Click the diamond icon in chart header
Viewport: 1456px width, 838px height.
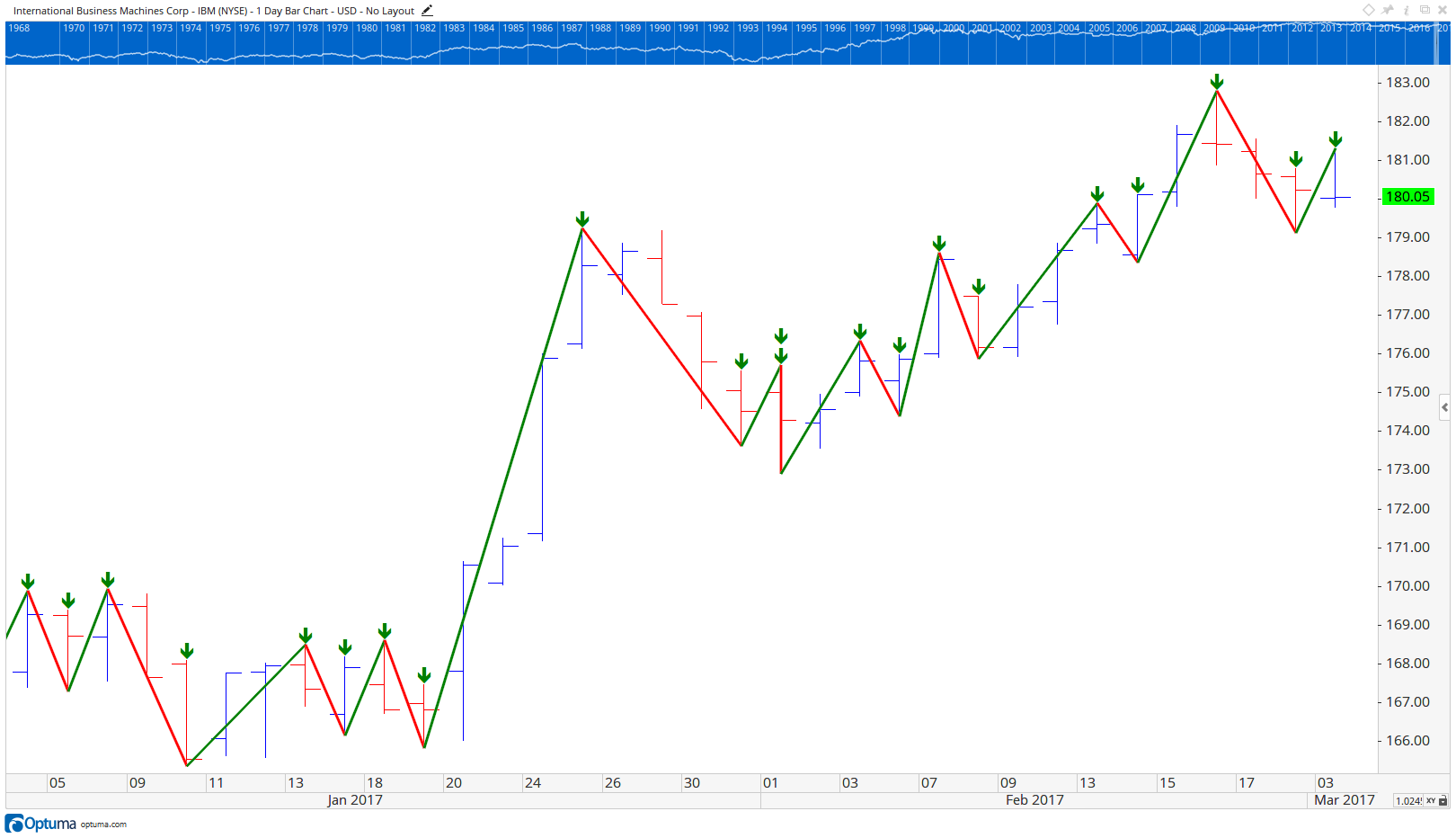[x=1368, y=10]
